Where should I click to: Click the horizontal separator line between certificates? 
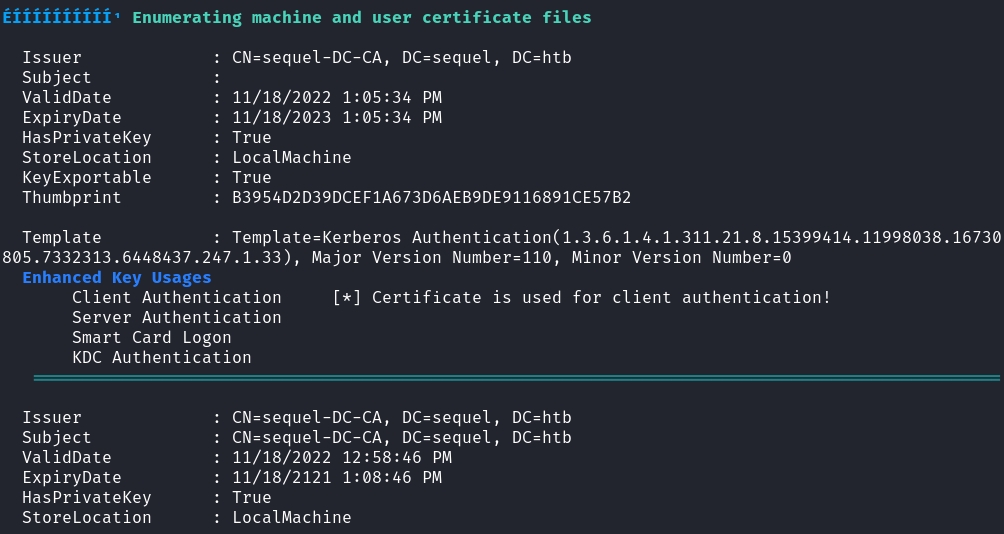[516, 378]
